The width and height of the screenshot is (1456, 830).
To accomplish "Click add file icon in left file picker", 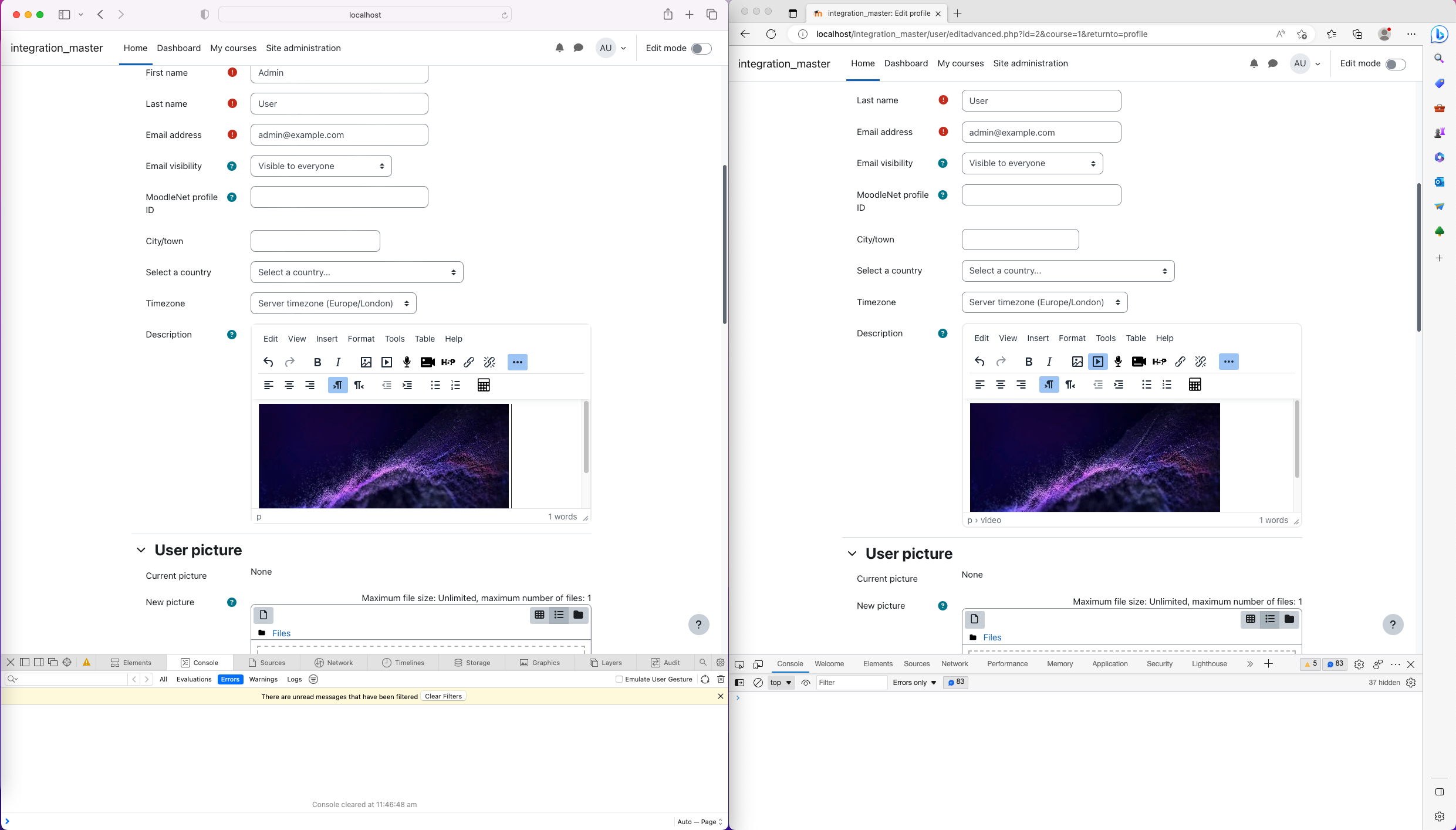I will (264, 615).
